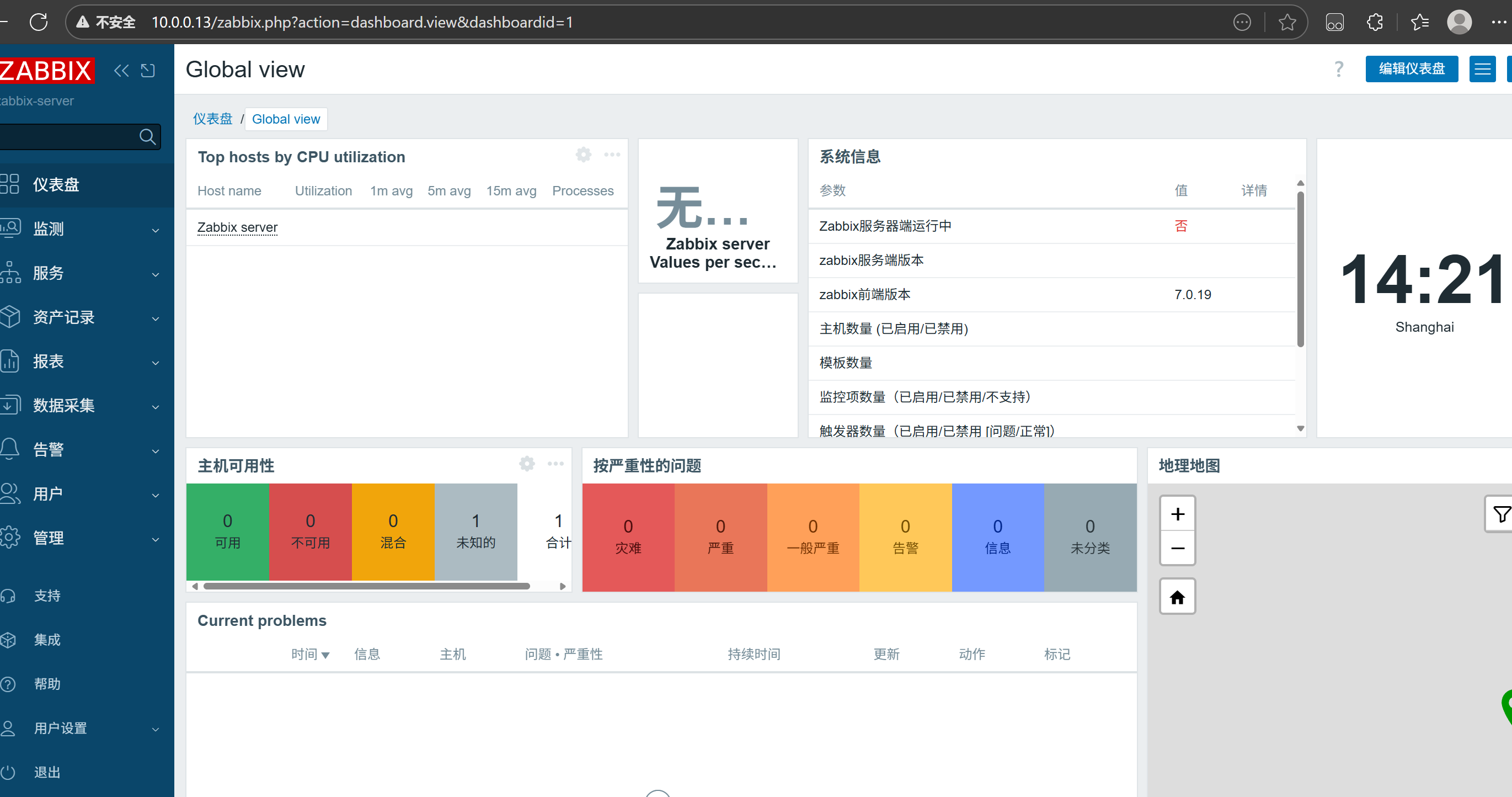The image size is (1512, 797).
Task: Click the sidebar hide/resize icon next to the logo
Action: coord(148,71)
